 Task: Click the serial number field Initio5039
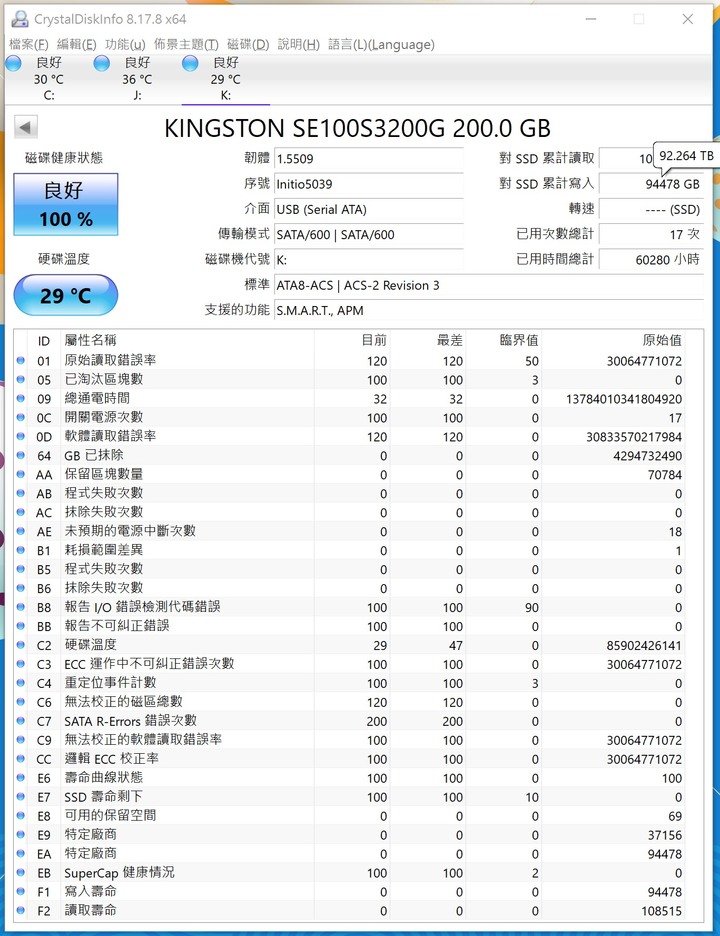coord(368,184)
